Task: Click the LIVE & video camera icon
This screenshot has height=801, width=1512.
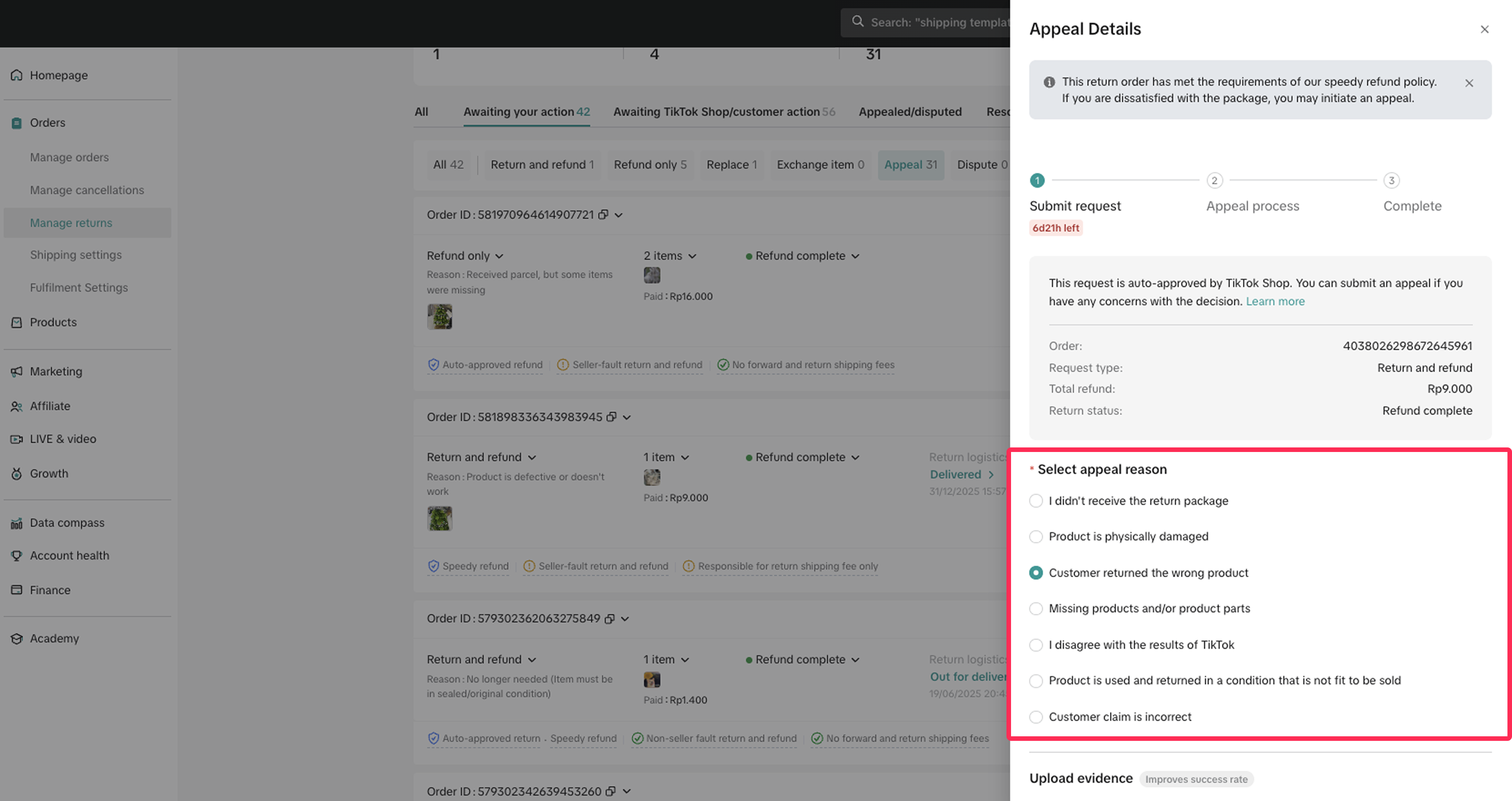Action: coord(16,439)
